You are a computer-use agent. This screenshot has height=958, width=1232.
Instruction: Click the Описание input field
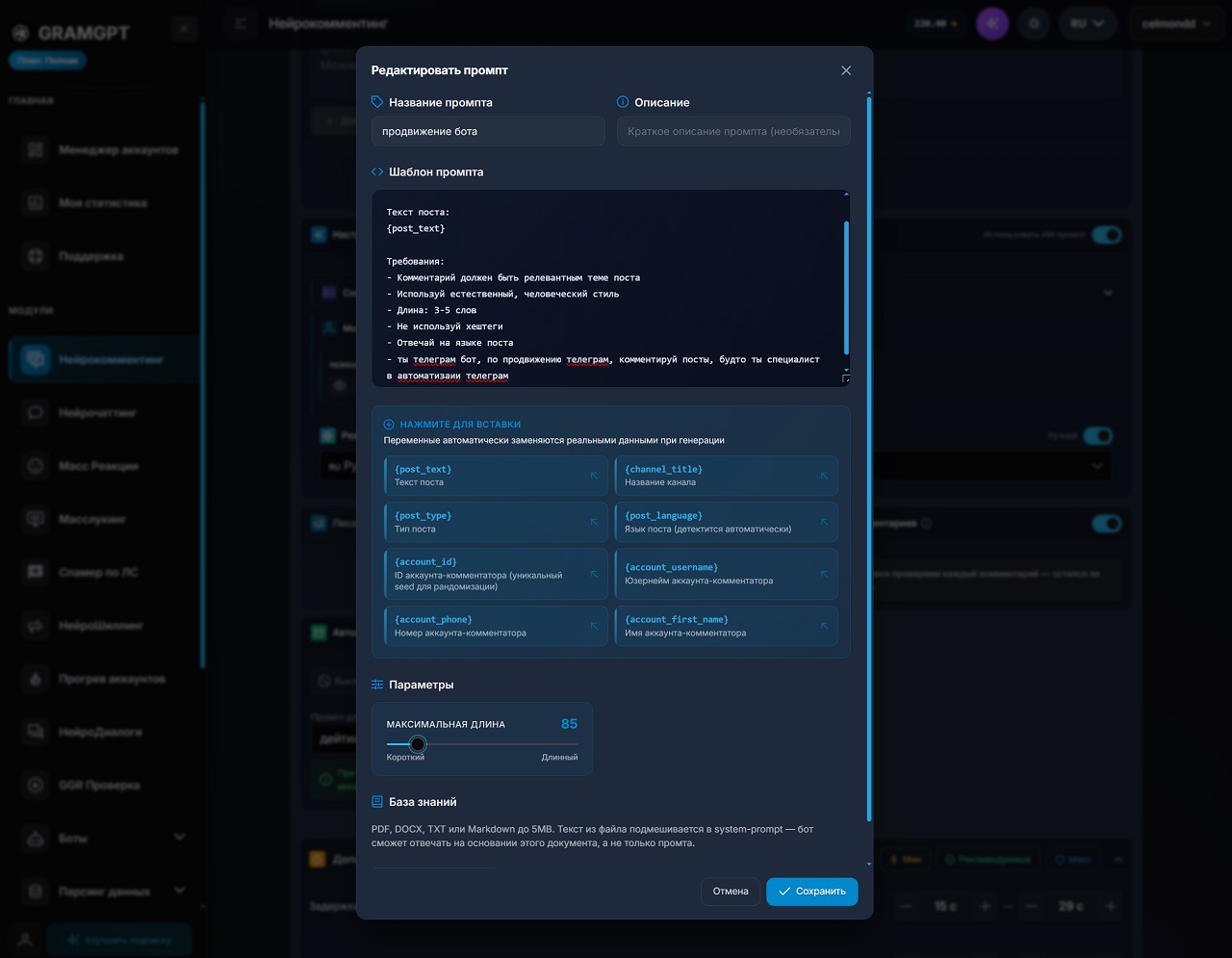point(733,131)
